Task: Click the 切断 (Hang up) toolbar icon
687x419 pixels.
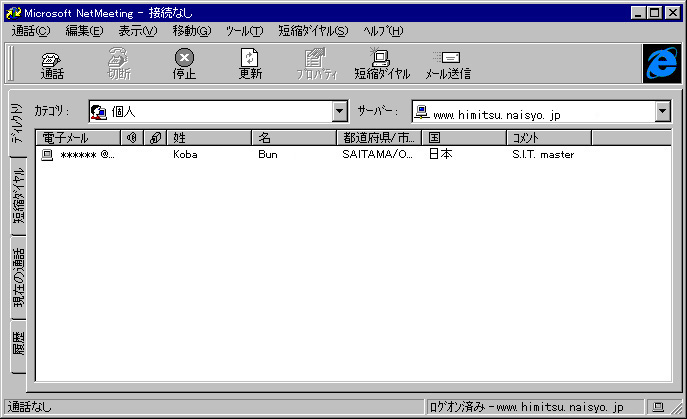Action: pos(119,64)
